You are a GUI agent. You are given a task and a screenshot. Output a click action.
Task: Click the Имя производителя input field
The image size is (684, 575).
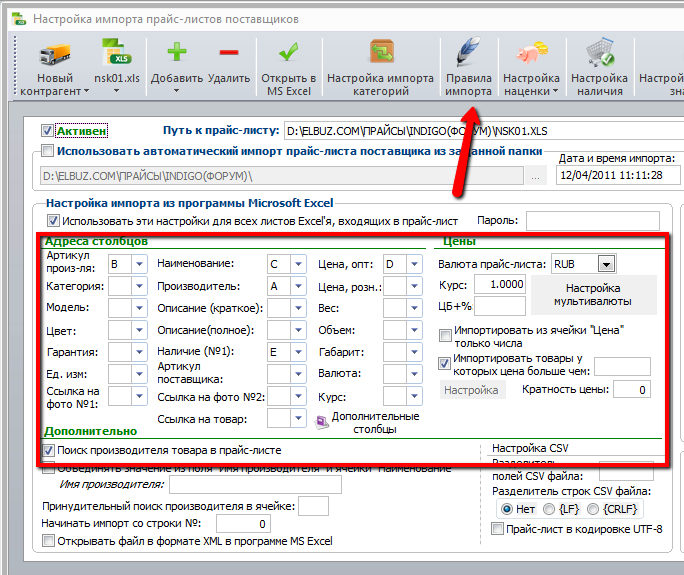(x=256, y=485)
